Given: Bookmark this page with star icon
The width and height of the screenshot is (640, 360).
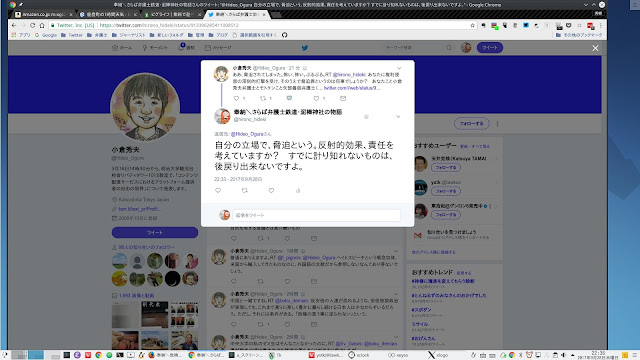Looking at the screenshot, I should [473, 25].
